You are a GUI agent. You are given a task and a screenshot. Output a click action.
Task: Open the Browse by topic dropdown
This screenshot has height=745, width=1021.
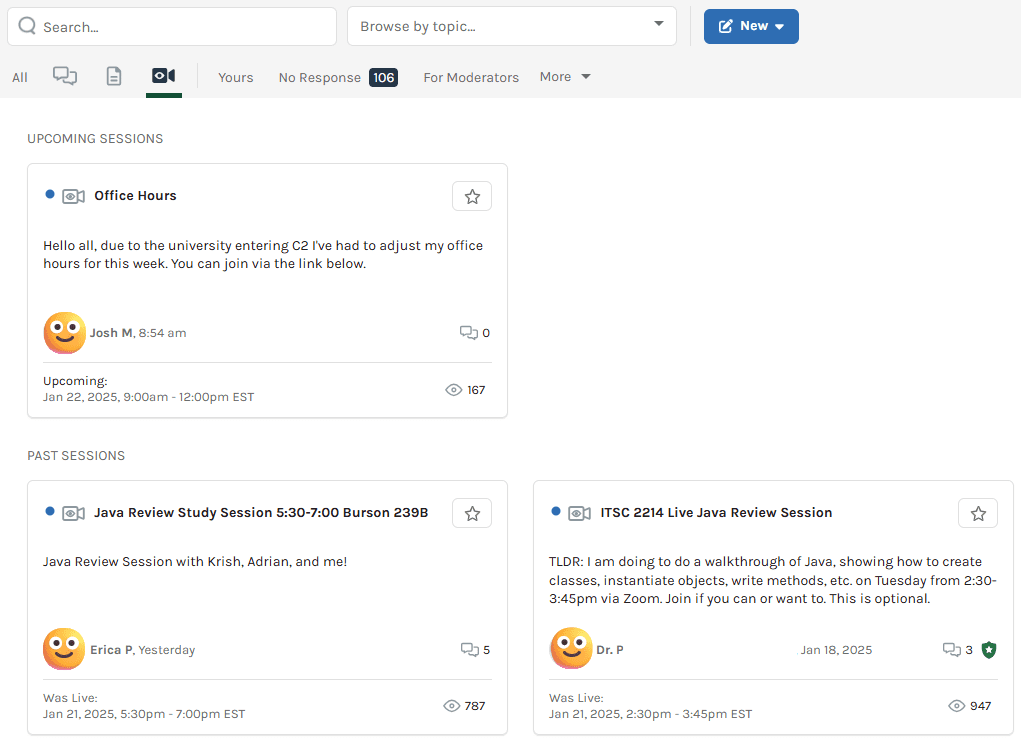(511, 26)
